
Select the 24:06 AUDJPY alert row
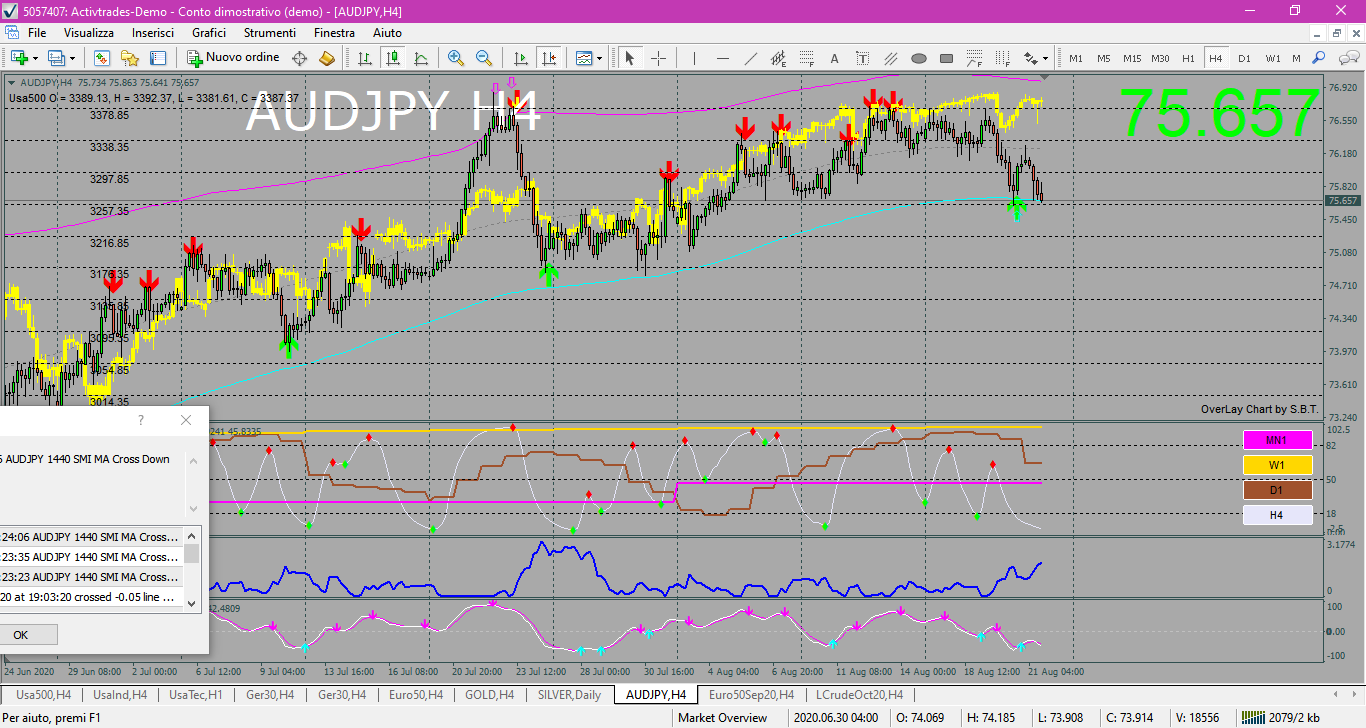[x=91, y=537]
